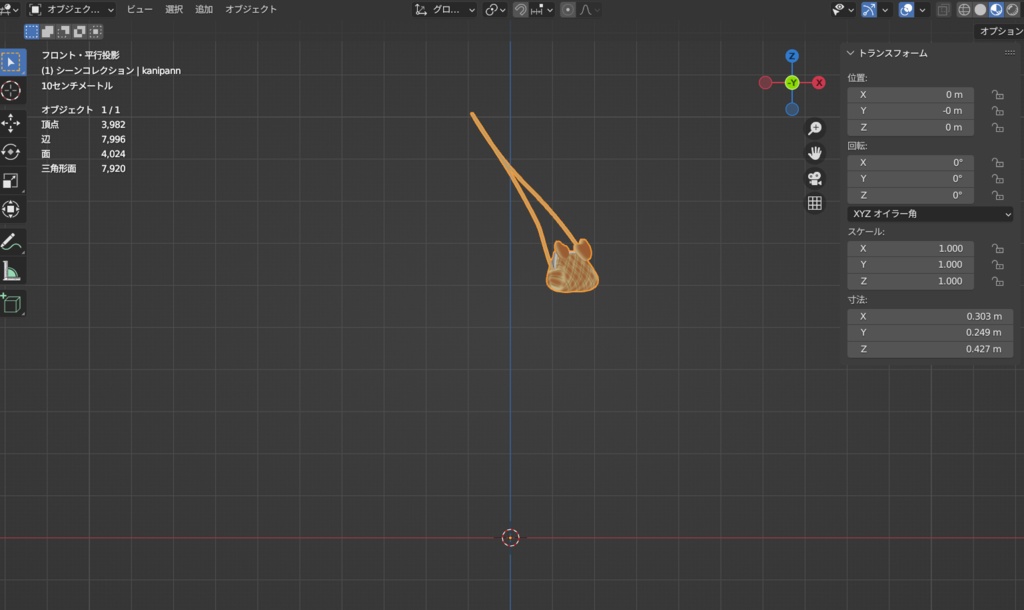Switch to rendered viewport shading
The height and width of the screenshot is (610, 1024).
point(1012,10)
